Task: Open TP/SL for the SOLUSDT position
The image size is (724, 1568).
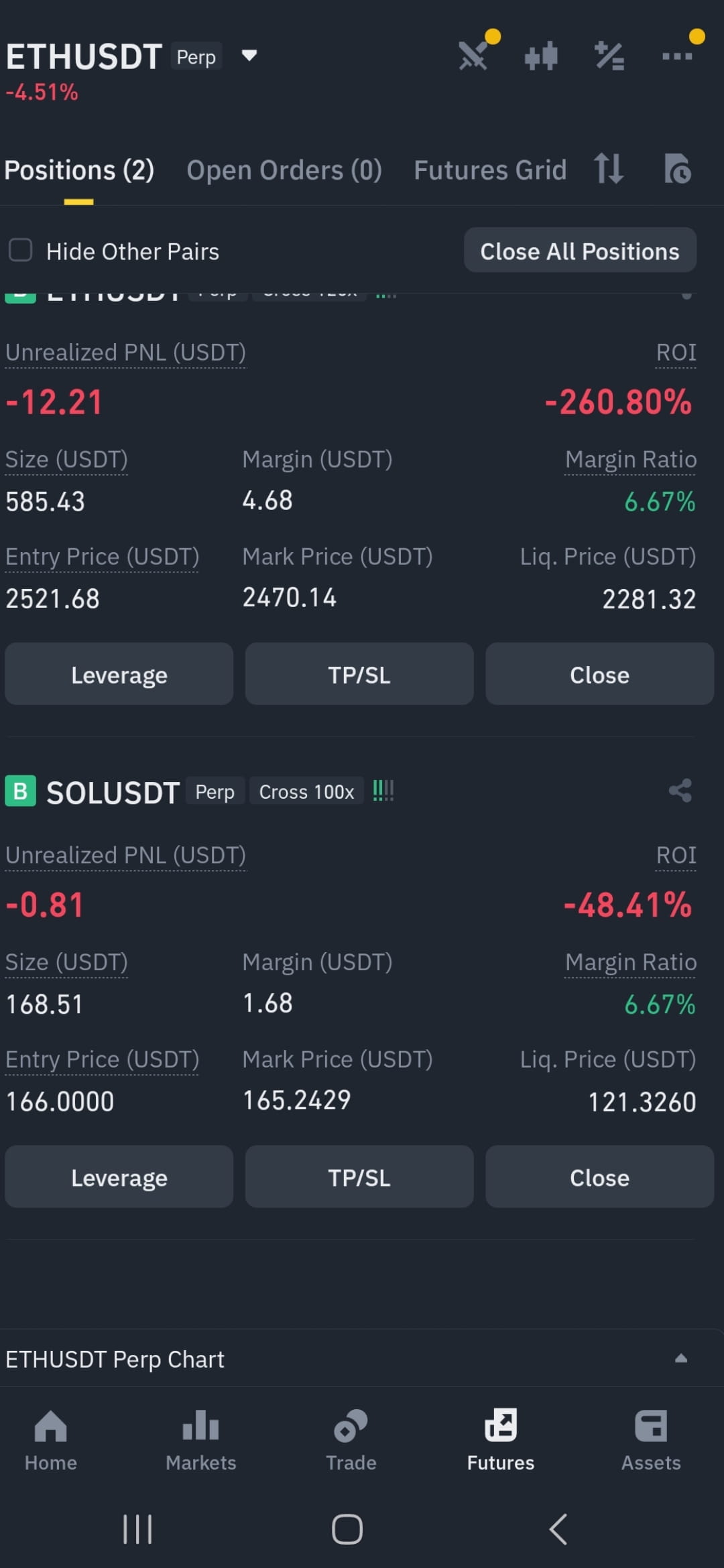Action: (x=359, y=1177)
